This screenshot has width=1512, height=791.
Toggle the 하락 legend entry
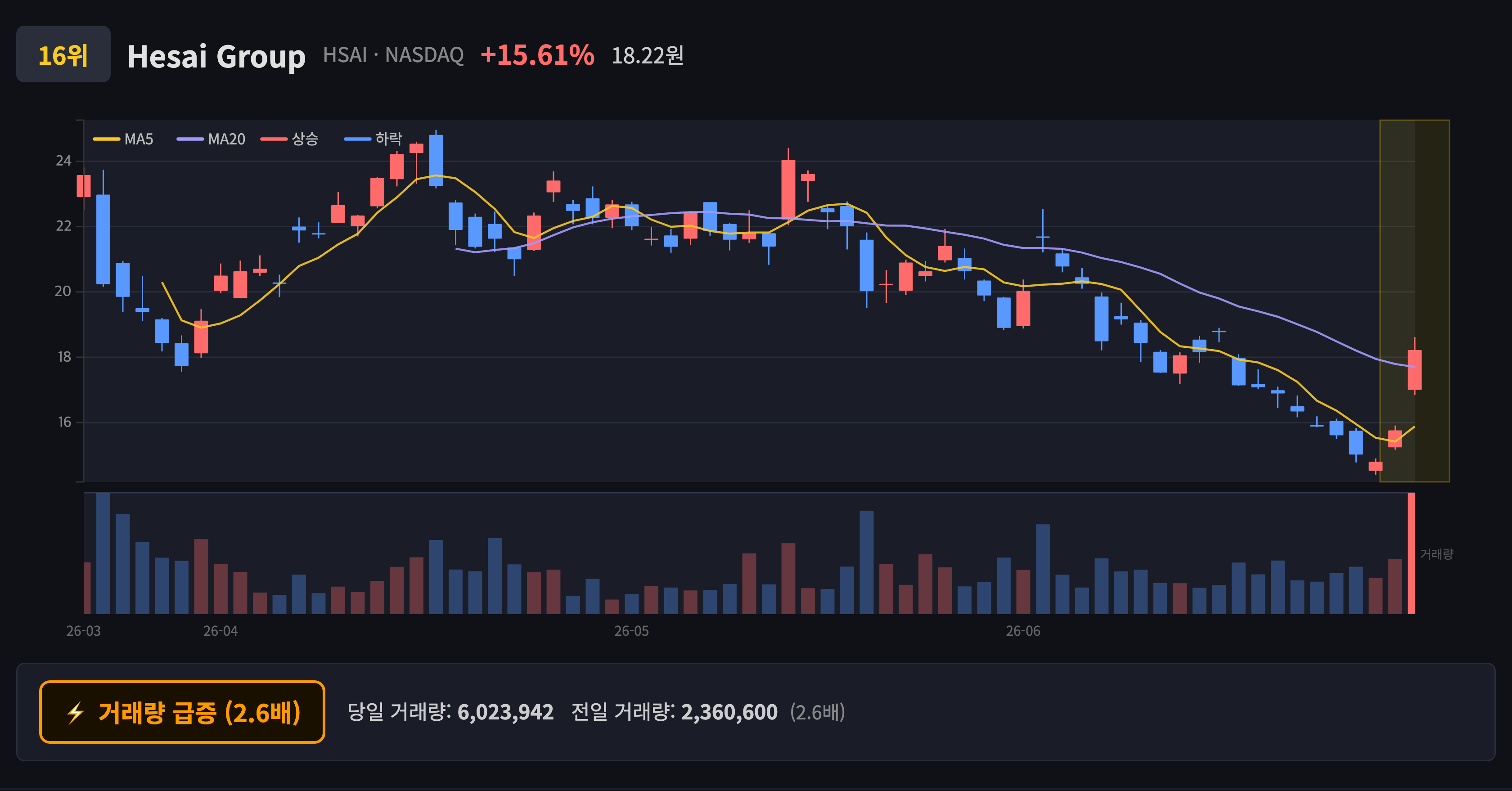tap(373, 139)
